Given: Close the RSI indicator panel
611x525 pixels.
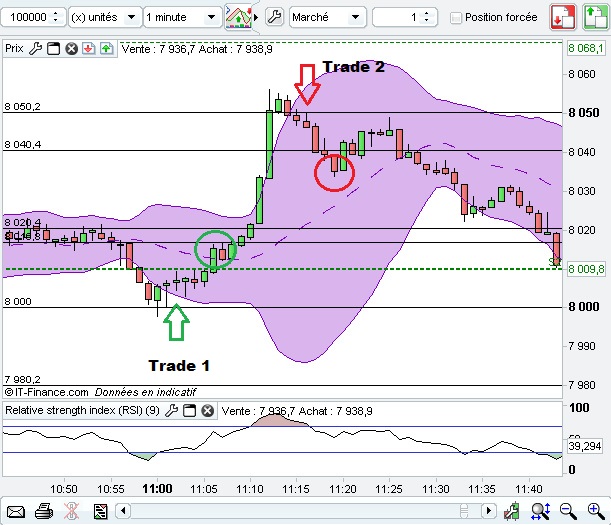Looking at the screenshot, I should tap(208, 410).
